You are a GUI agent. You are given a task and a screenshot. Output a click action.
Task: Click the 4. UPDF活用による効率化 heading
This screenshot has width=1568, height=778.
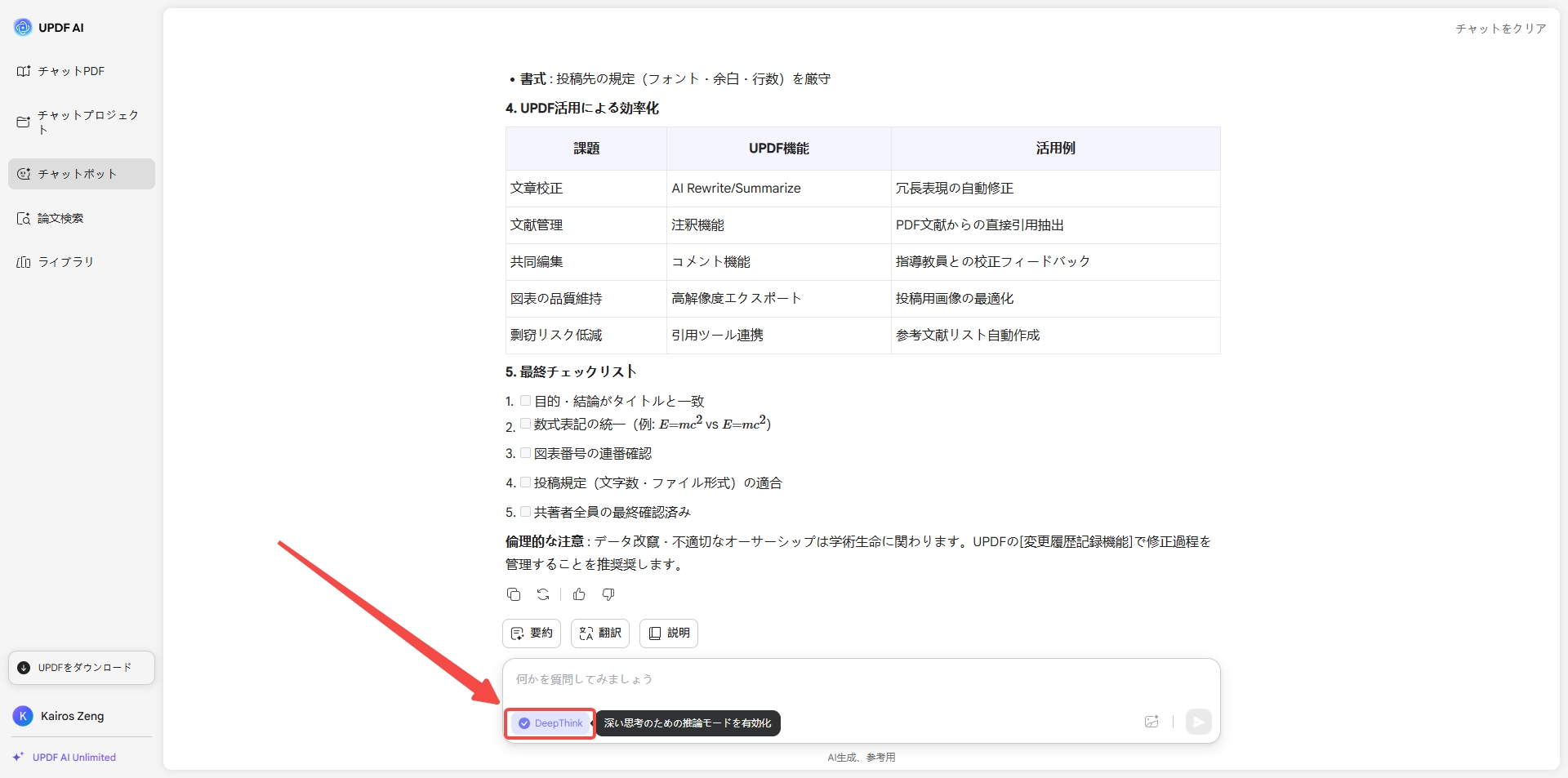click(x=582, y=109)
